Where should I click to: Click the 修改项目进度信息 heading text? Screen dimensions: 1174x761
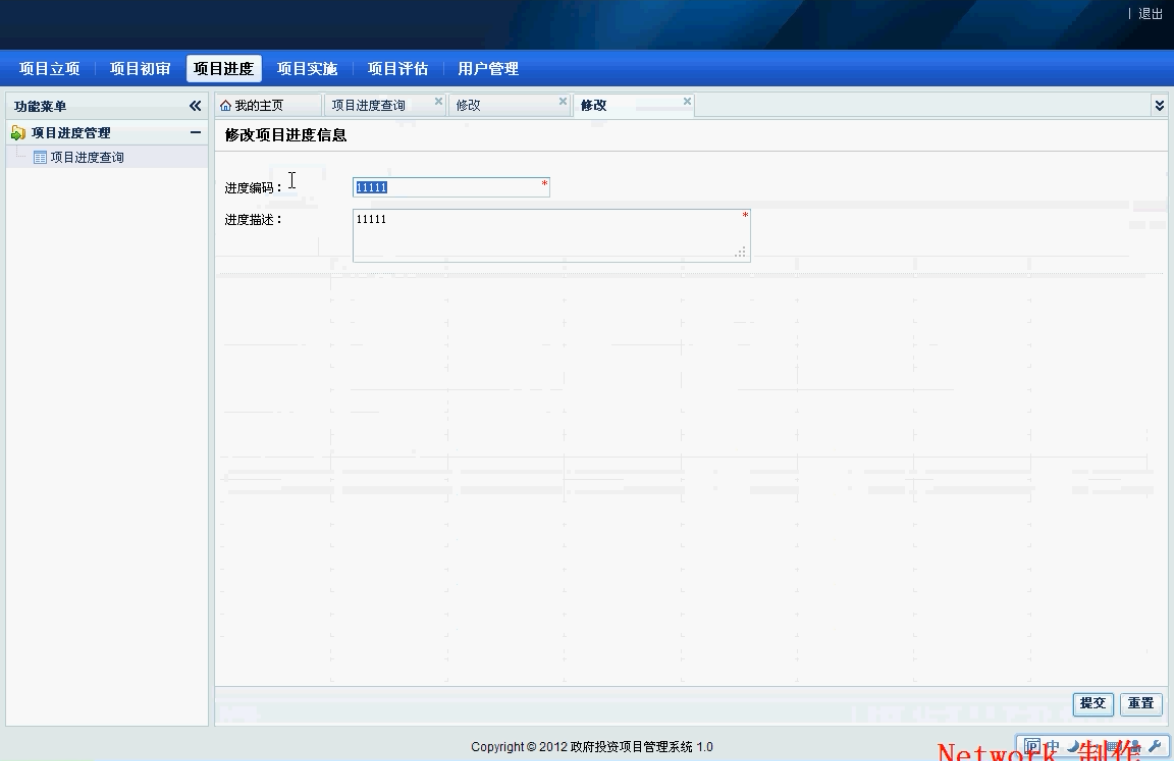pos(285,136)
